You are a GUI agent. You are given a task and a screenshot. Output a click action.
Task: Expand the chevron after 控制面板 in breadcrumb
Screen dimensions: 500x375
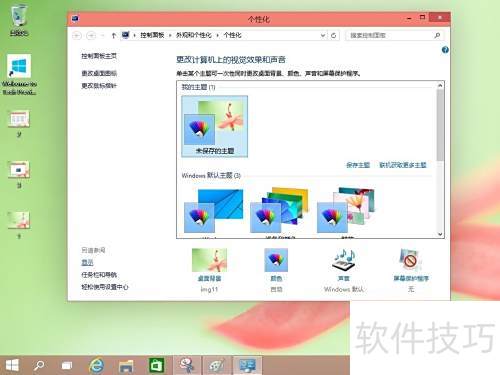point(170,35)
